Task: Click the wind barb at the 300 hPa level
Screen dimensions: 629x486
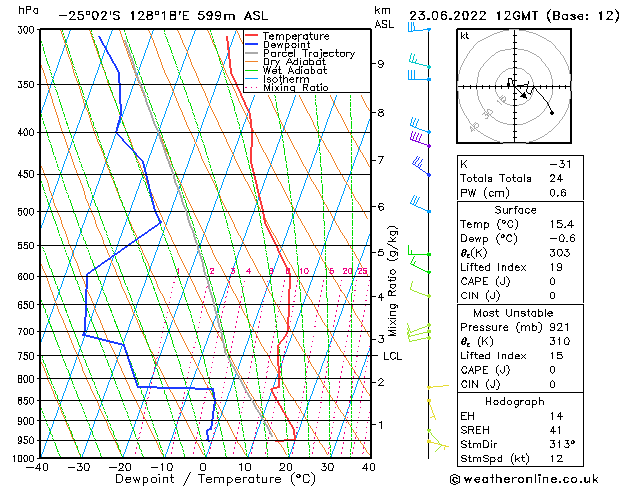Action: pos(419,27)
